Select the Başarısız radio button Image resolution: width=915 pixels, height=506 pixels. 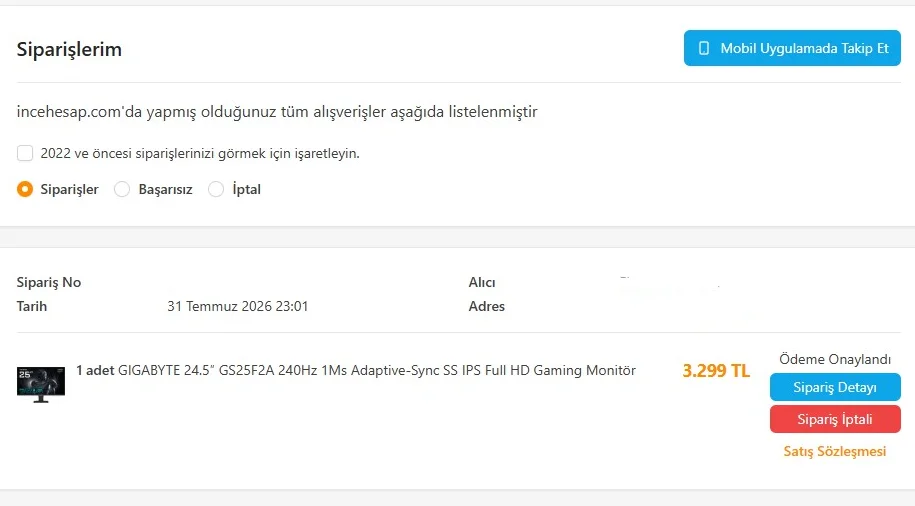pyautogui.click(x=122, y=189)
